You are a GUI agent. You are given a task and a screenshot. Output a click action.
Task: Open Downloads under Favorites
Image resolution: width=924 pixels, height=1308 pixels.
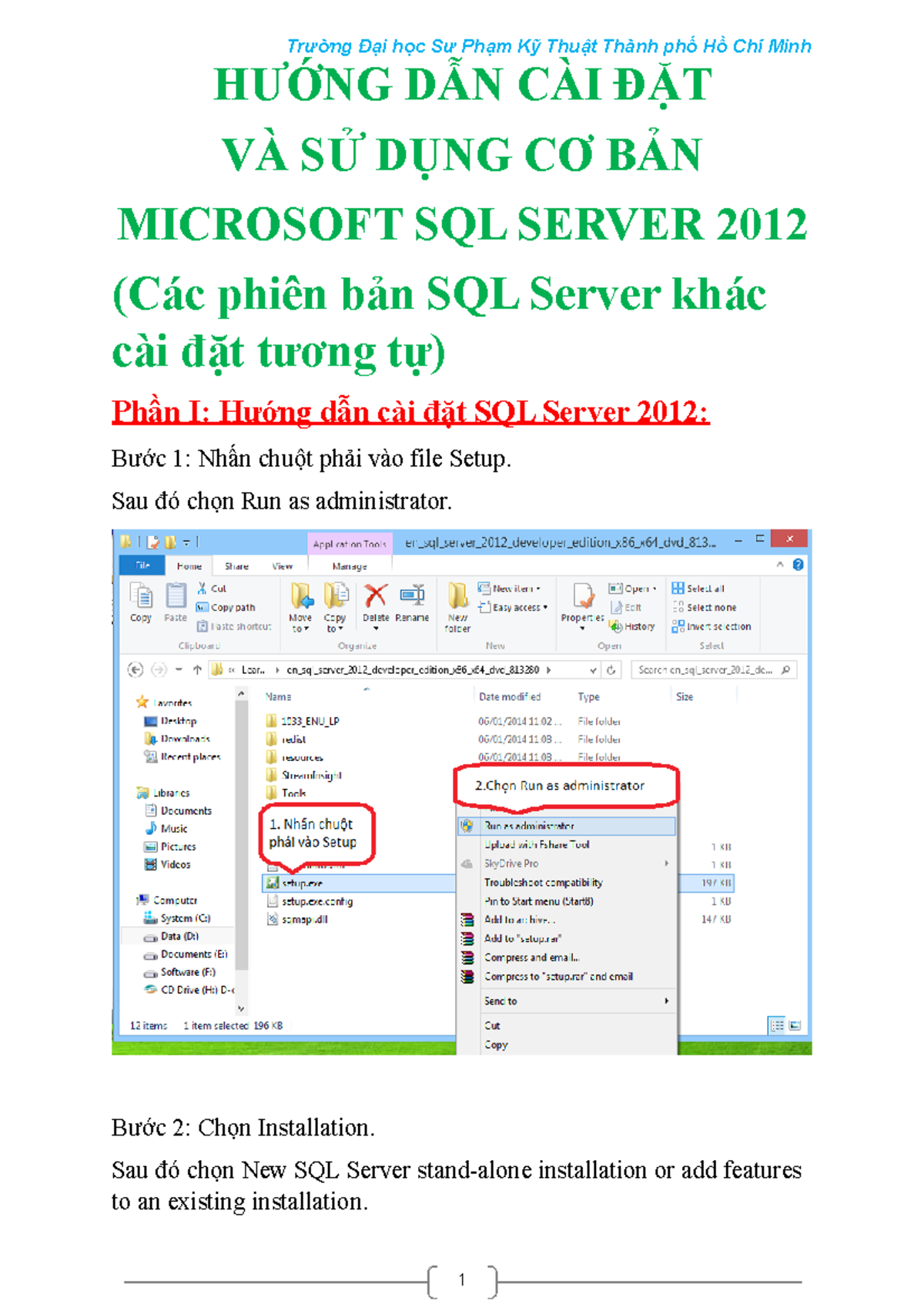[x=178, y=739]
